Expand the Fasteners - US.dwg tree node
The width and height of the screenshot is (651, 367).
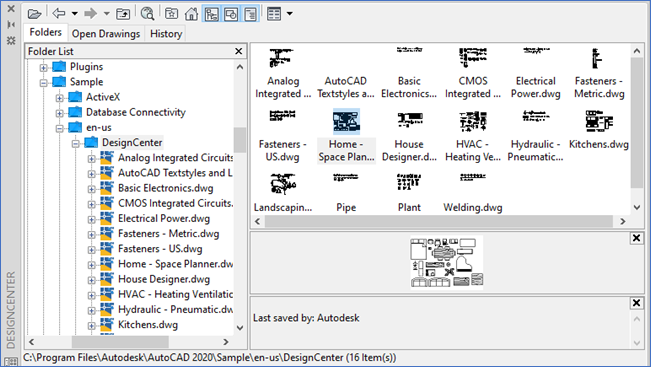[91, 250]
